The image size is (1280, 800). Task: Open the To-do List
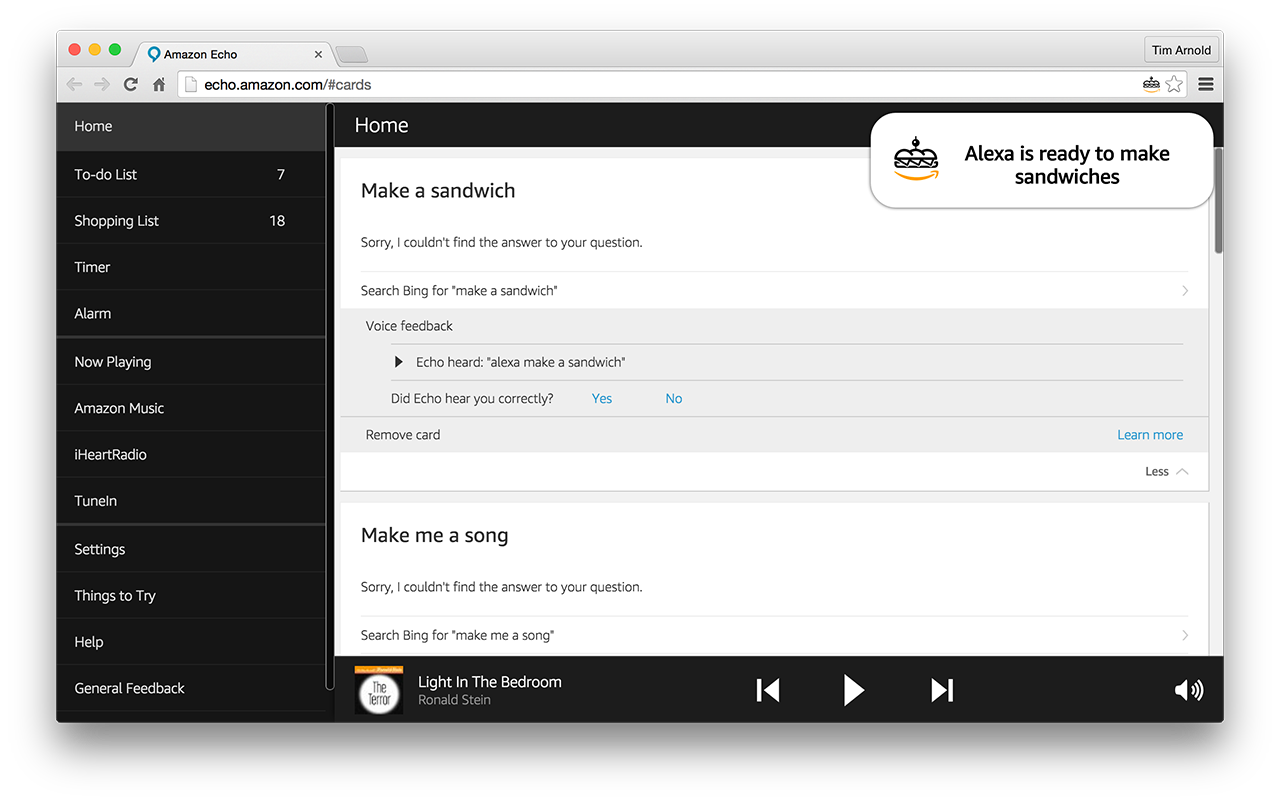[191, 174]
